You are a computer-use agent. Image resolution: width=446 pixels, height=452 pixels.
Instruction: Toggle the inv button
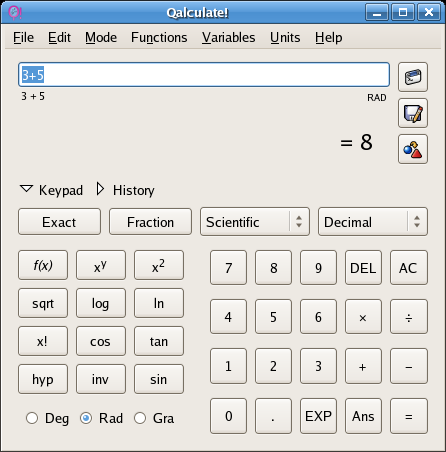(x=101, y=379)
